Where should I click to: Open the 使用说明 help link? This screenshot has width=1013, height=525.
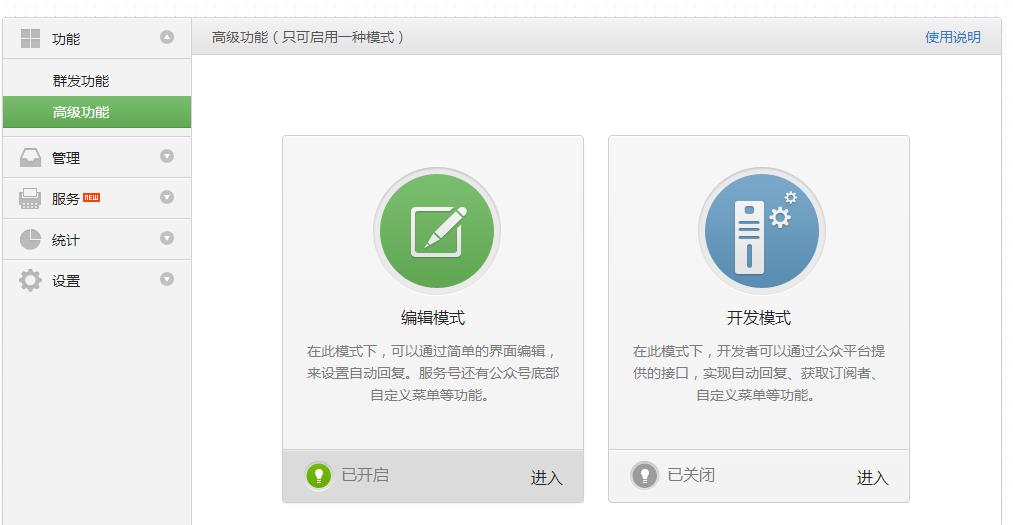click(953, 37)
